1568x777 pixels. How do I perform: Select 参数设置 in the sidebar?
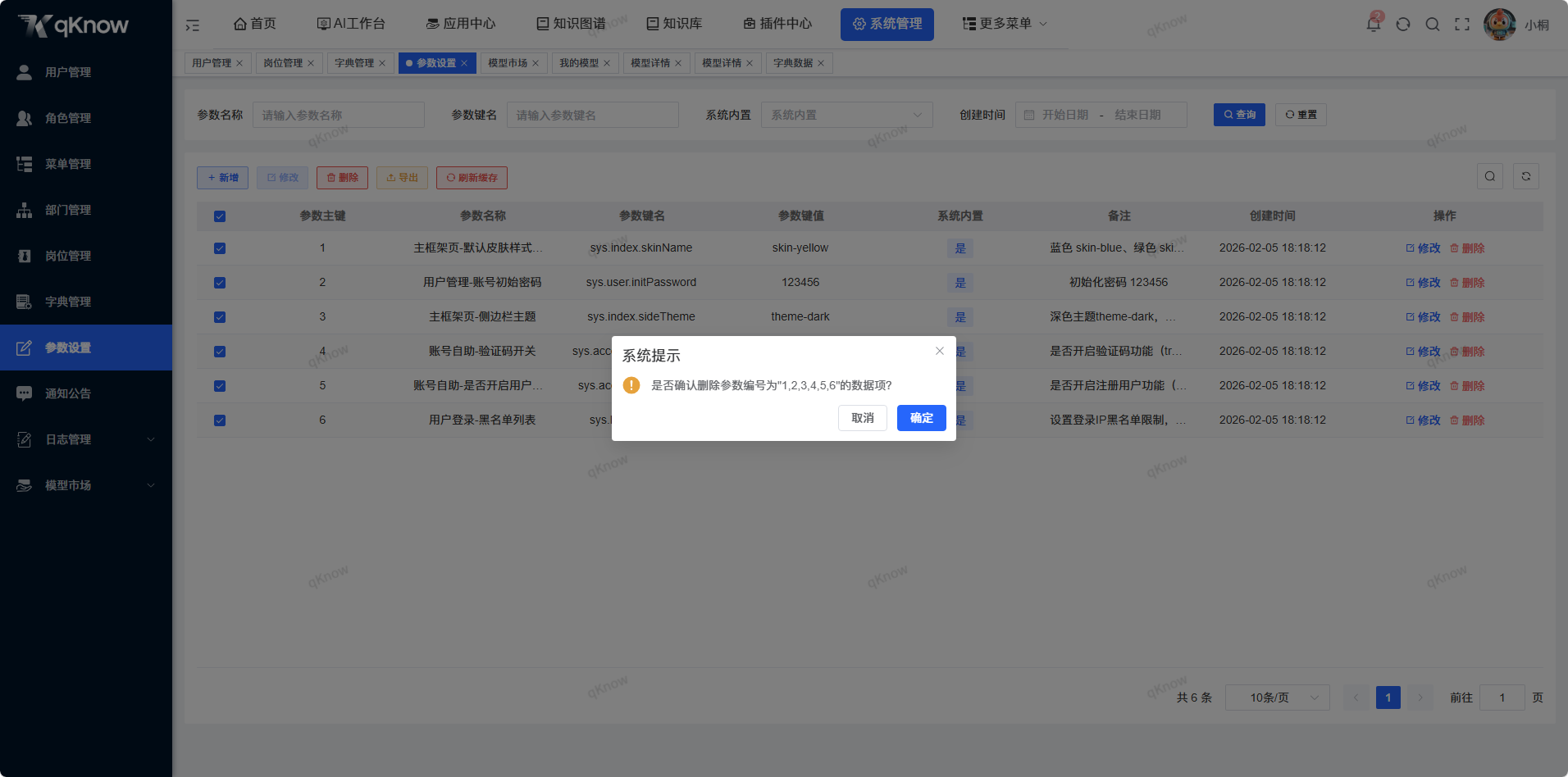point(86,348)
